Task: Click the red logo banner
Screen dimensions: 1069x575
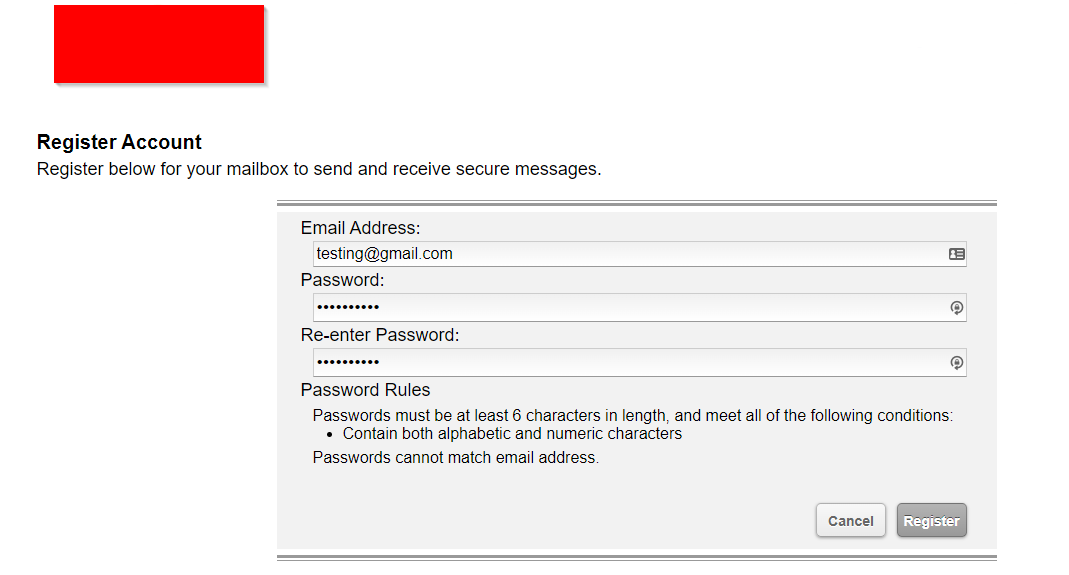Action: pos(159,44)
